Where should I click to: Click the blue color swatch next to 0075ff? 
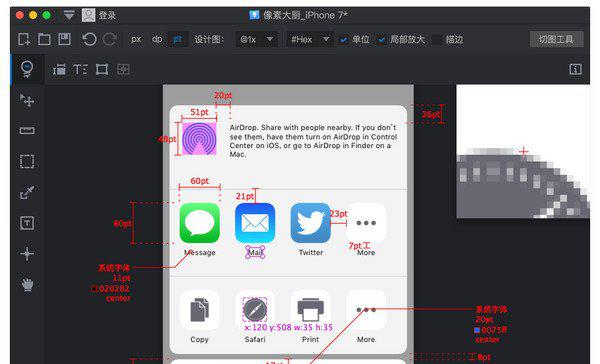tap(477, 330)
